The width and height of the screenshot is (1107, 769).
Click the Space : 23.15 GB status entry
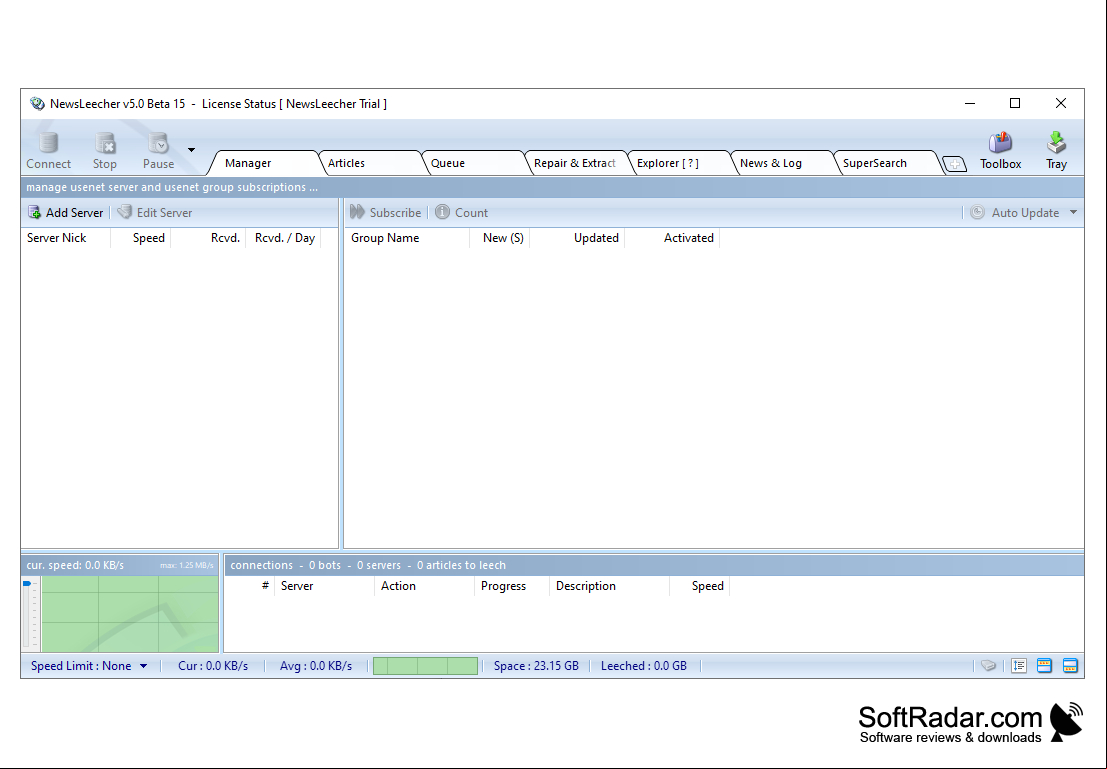pyautogui.click(x=536, y=666)
